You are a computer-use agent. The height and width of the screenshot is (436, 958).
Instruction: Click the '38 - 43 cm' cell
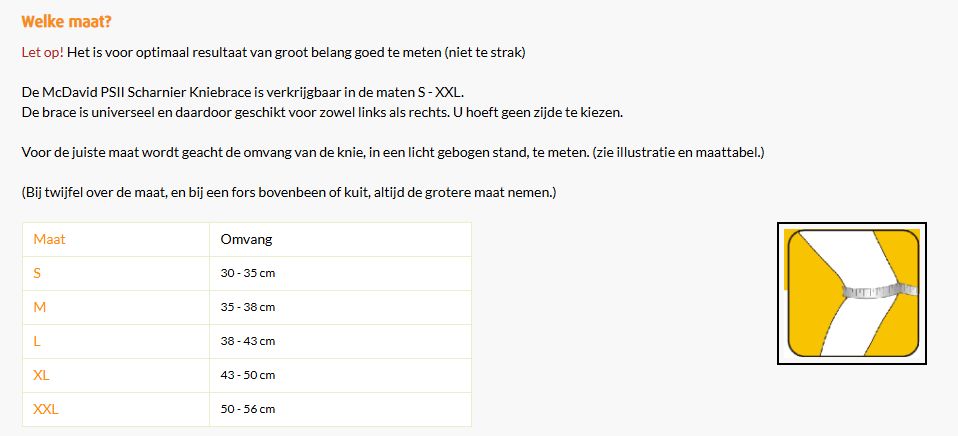tap(248, 341)
